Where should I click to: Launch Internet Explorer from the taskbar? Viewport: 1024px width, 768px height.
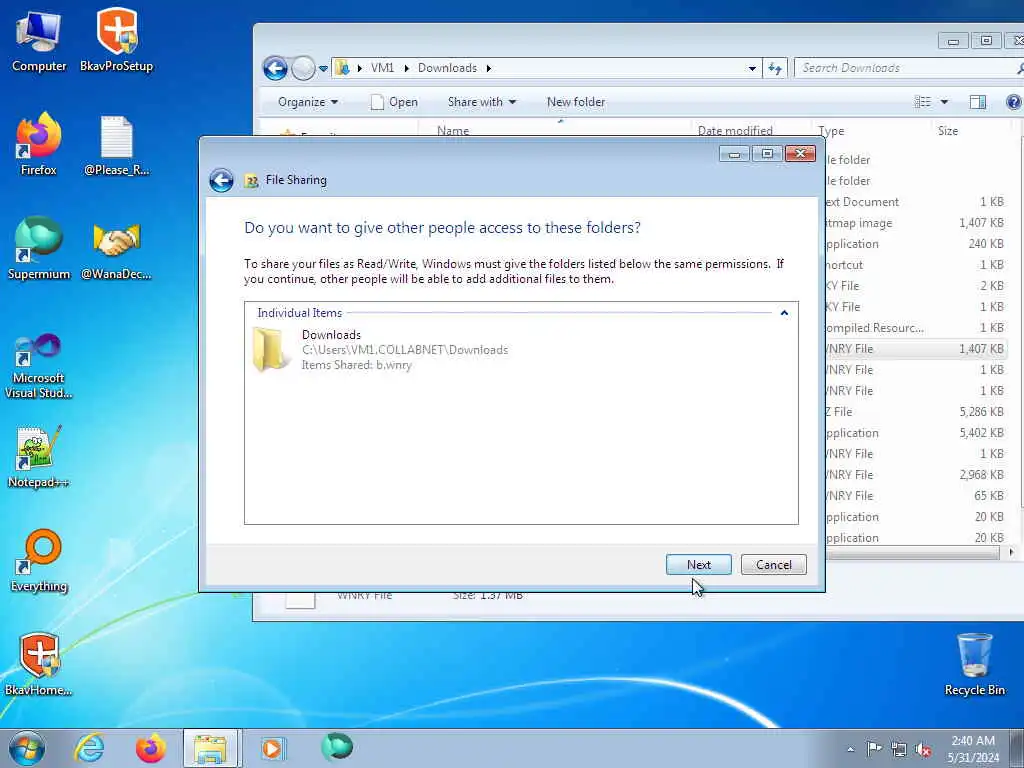click(88, 748)
